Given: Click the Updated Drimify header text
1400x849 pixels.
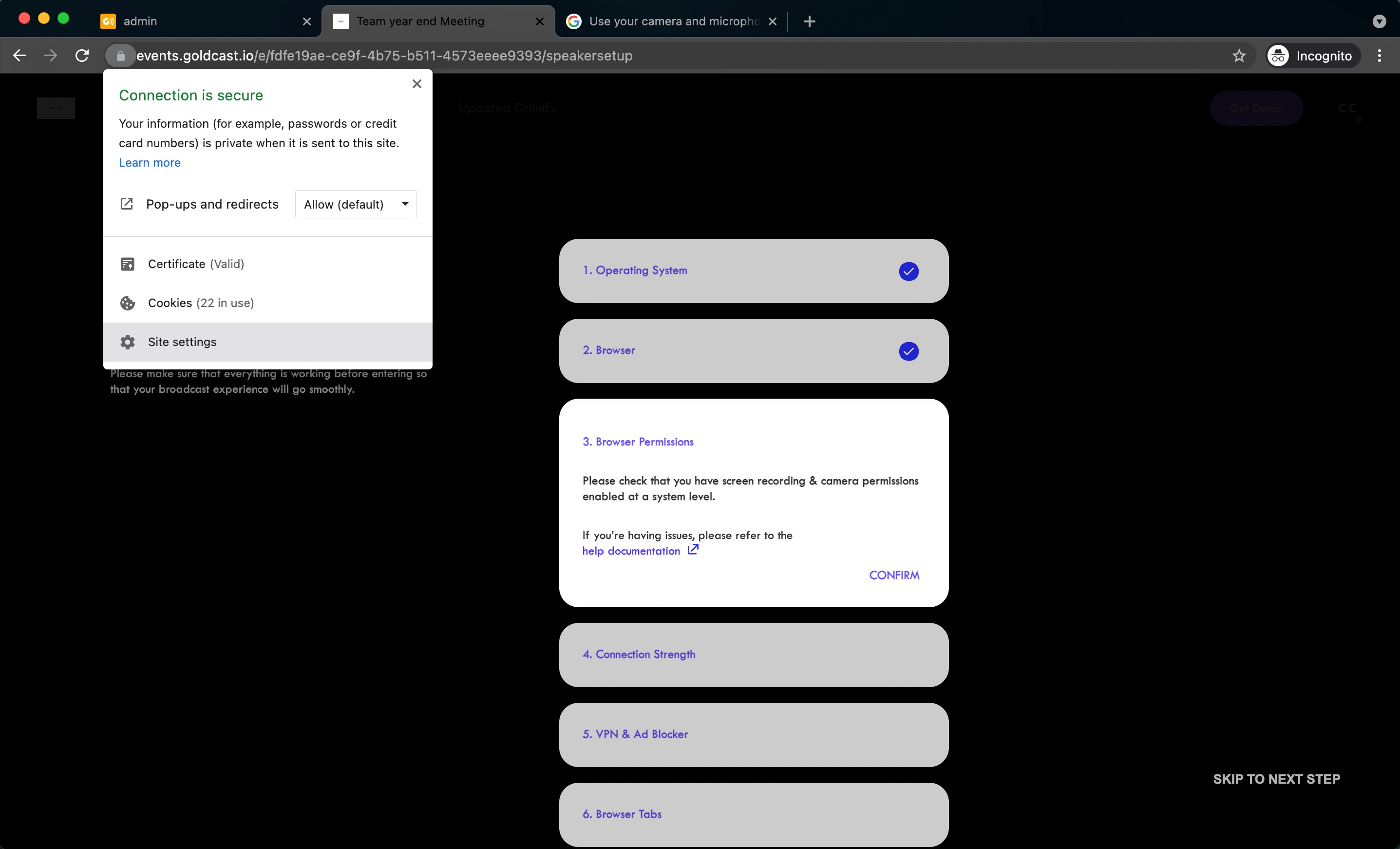Looking at the screenshot, I should 507,108.
